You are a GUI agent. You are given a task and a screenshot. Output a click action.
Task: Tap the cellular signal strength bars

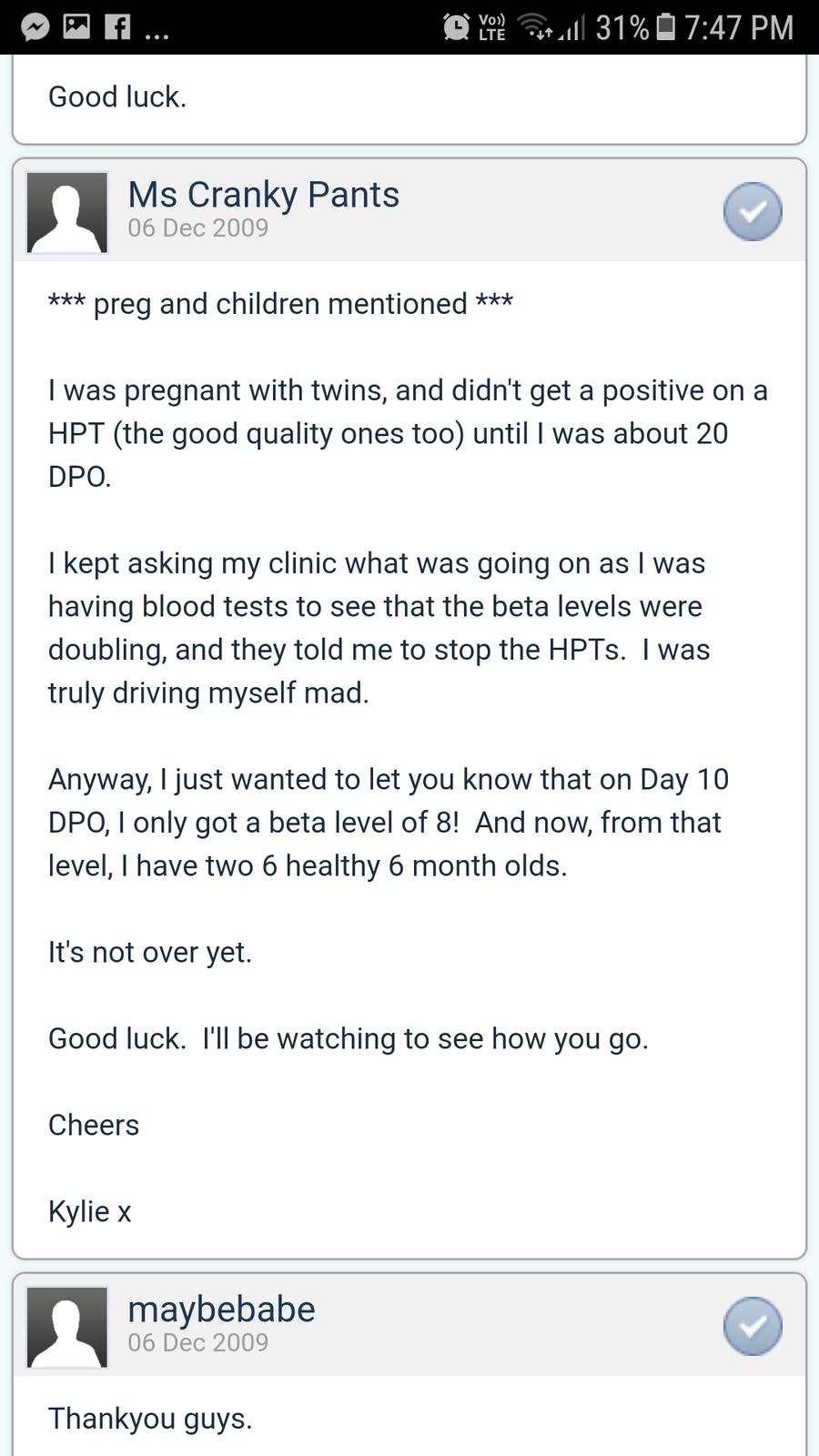tap(571, 29)
